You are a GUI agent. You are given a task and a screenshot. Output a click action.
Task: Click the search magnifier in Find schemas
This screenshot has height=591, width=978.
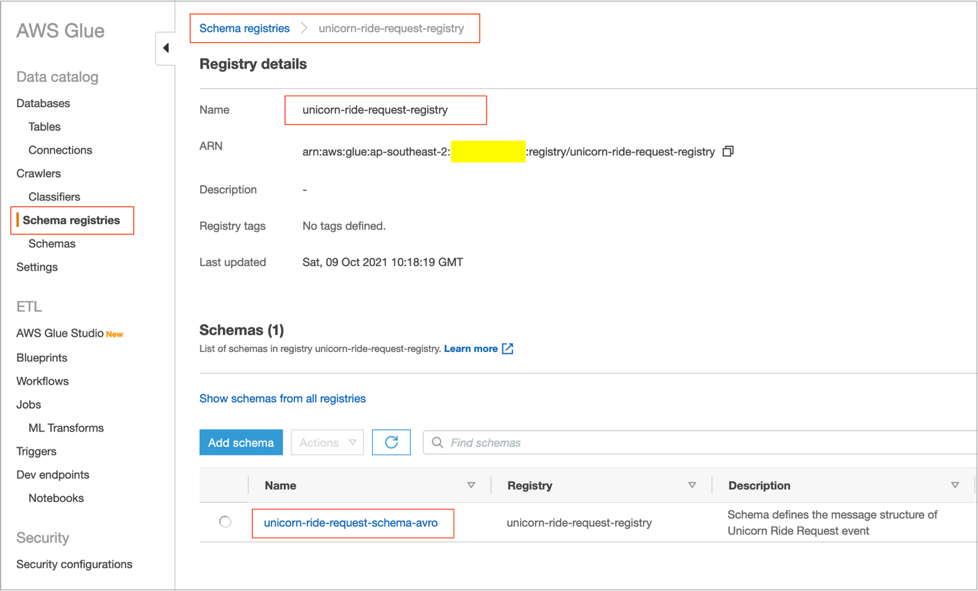tap(438, 443)
